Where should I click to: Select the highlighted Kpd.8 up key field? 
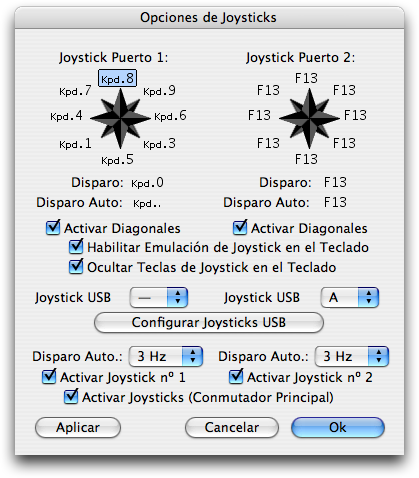[117, 79]
